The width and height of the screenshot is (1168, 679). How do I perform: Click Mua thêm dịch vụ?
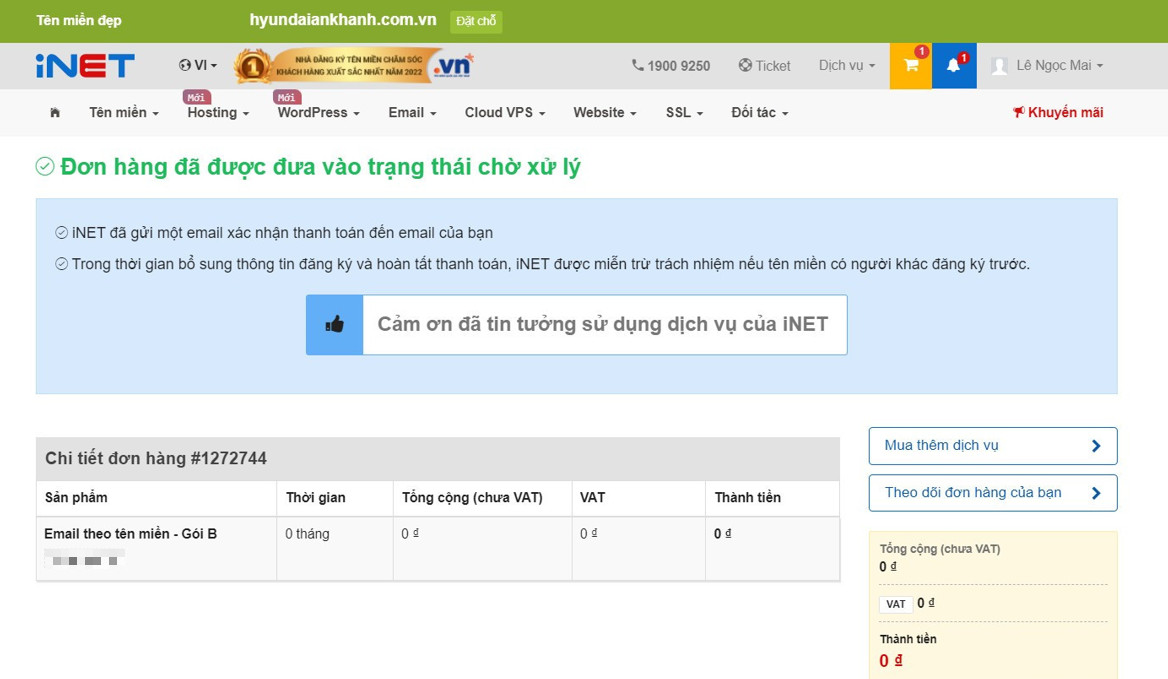[x=992, y=445]
